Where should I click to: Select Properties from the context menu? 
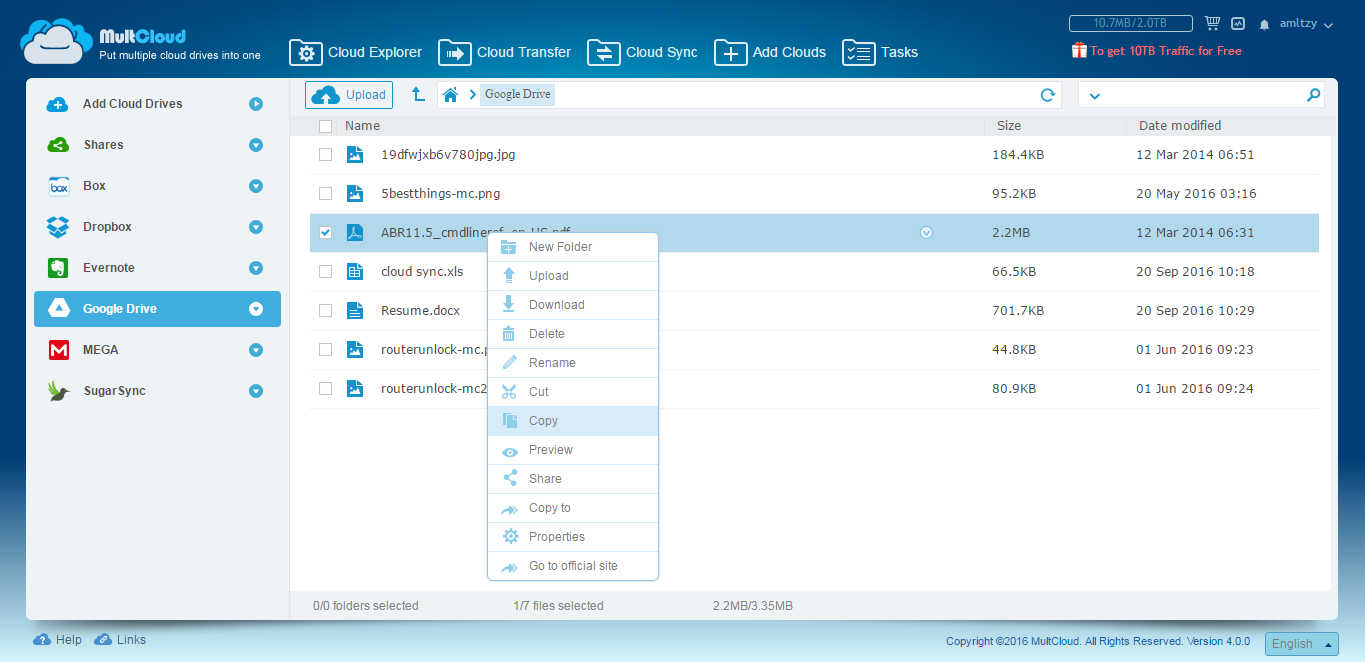point(556,537)
